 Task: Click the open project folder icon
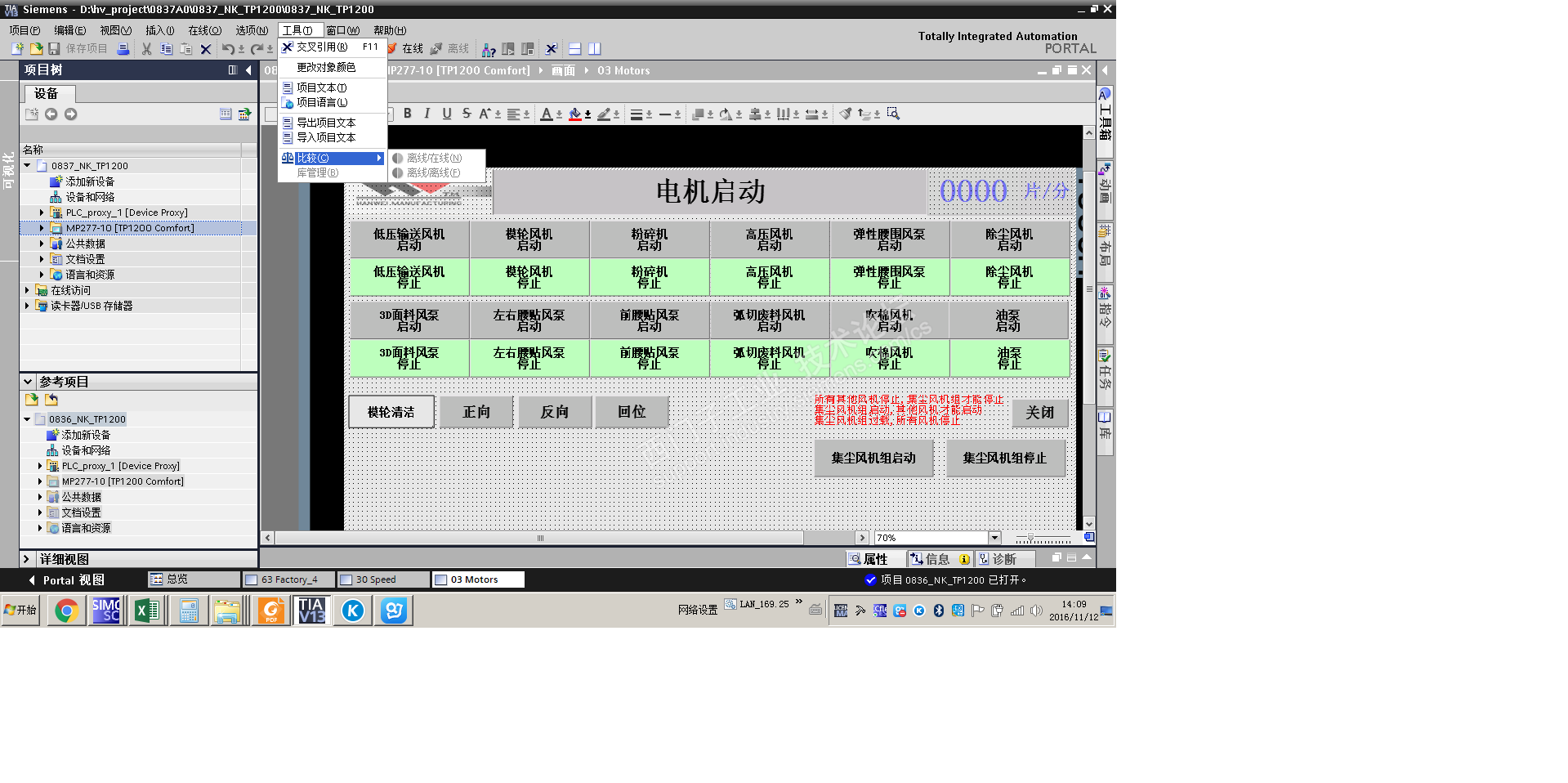[x=36, y=49]
